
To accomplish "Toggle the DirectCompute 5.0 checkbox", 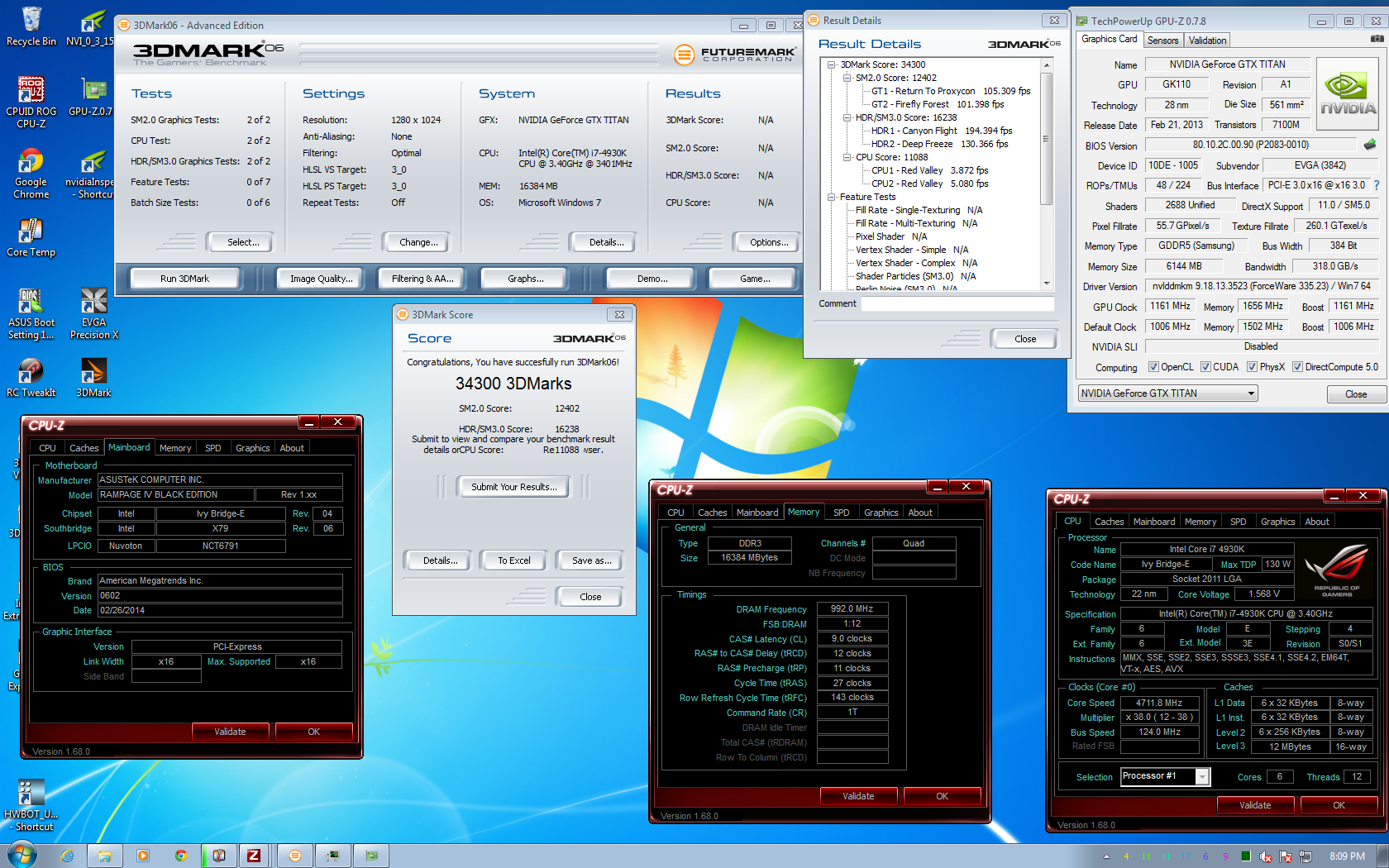I will pos(1297,367).
